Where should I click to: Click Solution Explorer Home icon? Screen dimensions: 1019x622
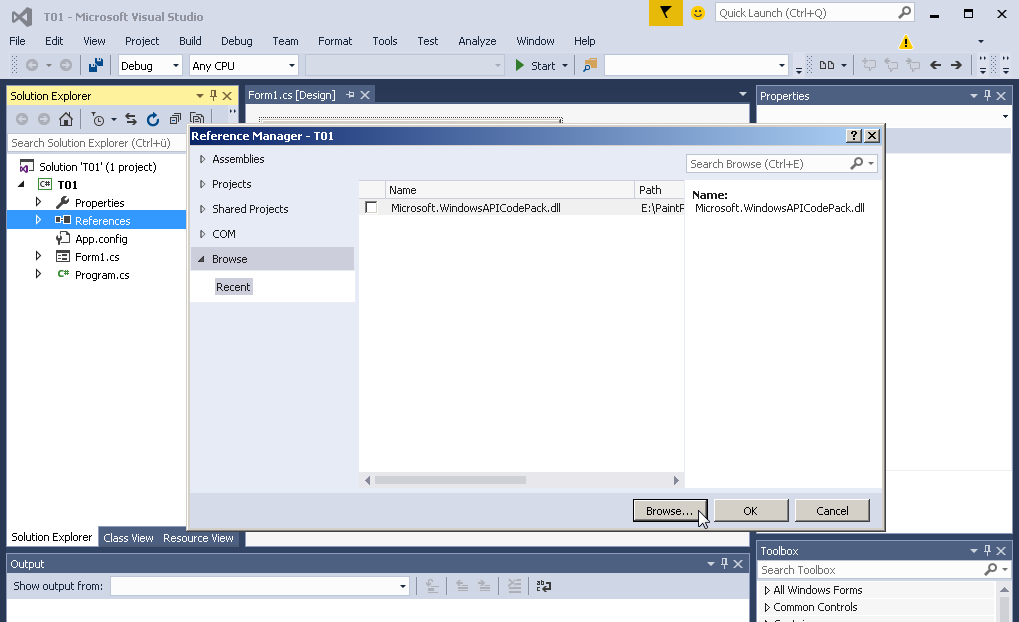click(66, 119)
